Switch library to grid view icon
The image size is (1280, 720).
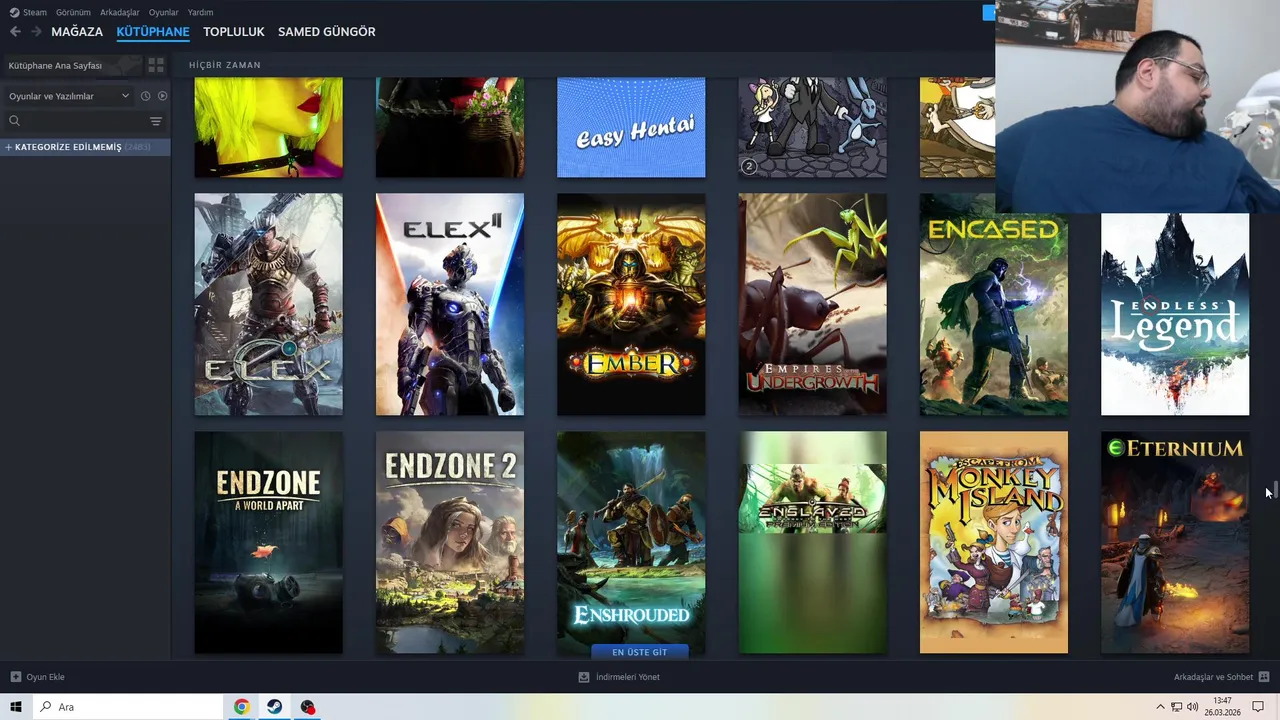(x=156, y=65)
